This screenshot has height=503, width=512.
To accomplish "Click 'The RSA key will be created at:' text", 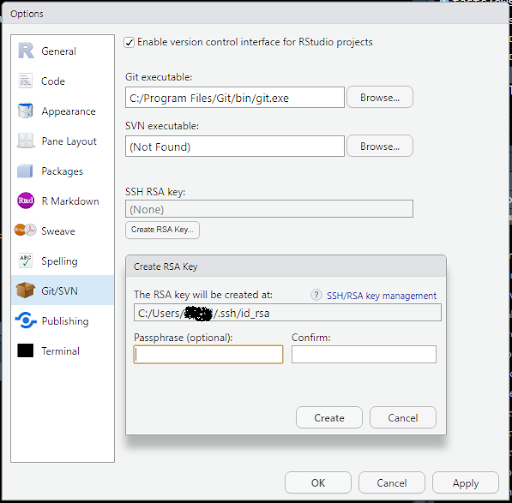I will (x=203, y=295).
